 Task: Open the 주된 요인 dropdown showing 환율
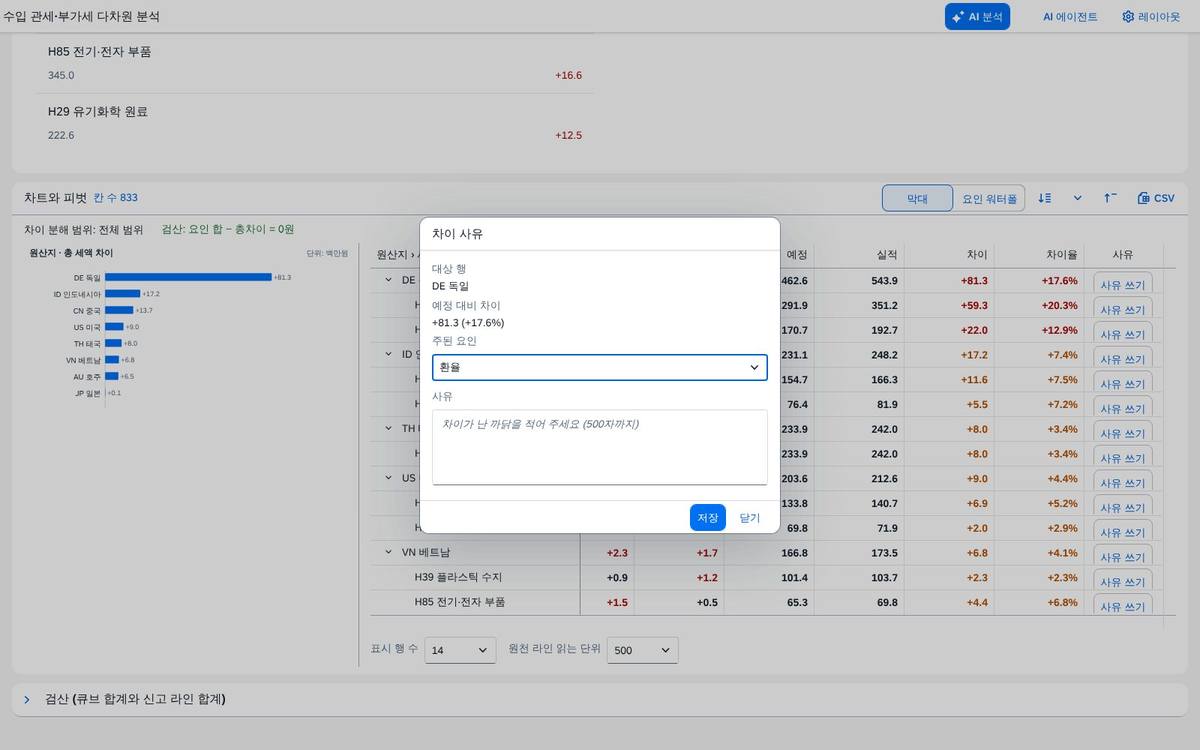click(600, 367)
